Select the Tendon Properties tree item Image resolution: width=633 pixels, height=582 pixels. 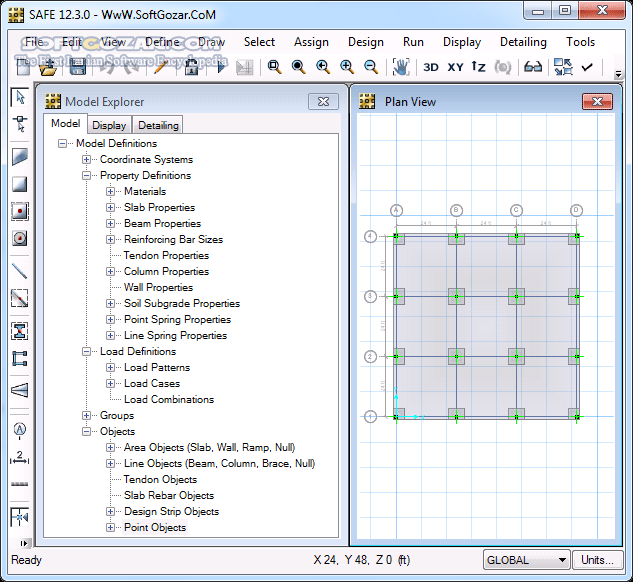[x=166, y=256]
